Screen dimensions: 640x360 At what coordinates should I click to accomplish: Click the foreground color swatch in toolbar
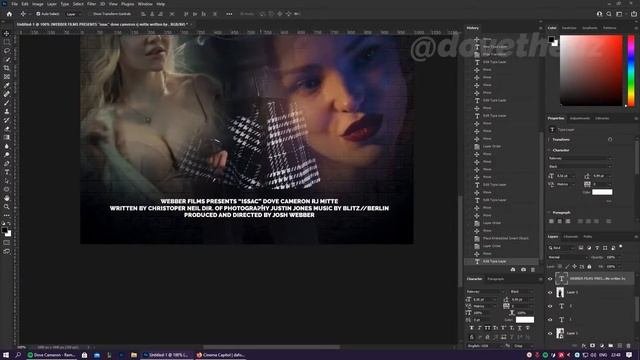coord(4,230)
